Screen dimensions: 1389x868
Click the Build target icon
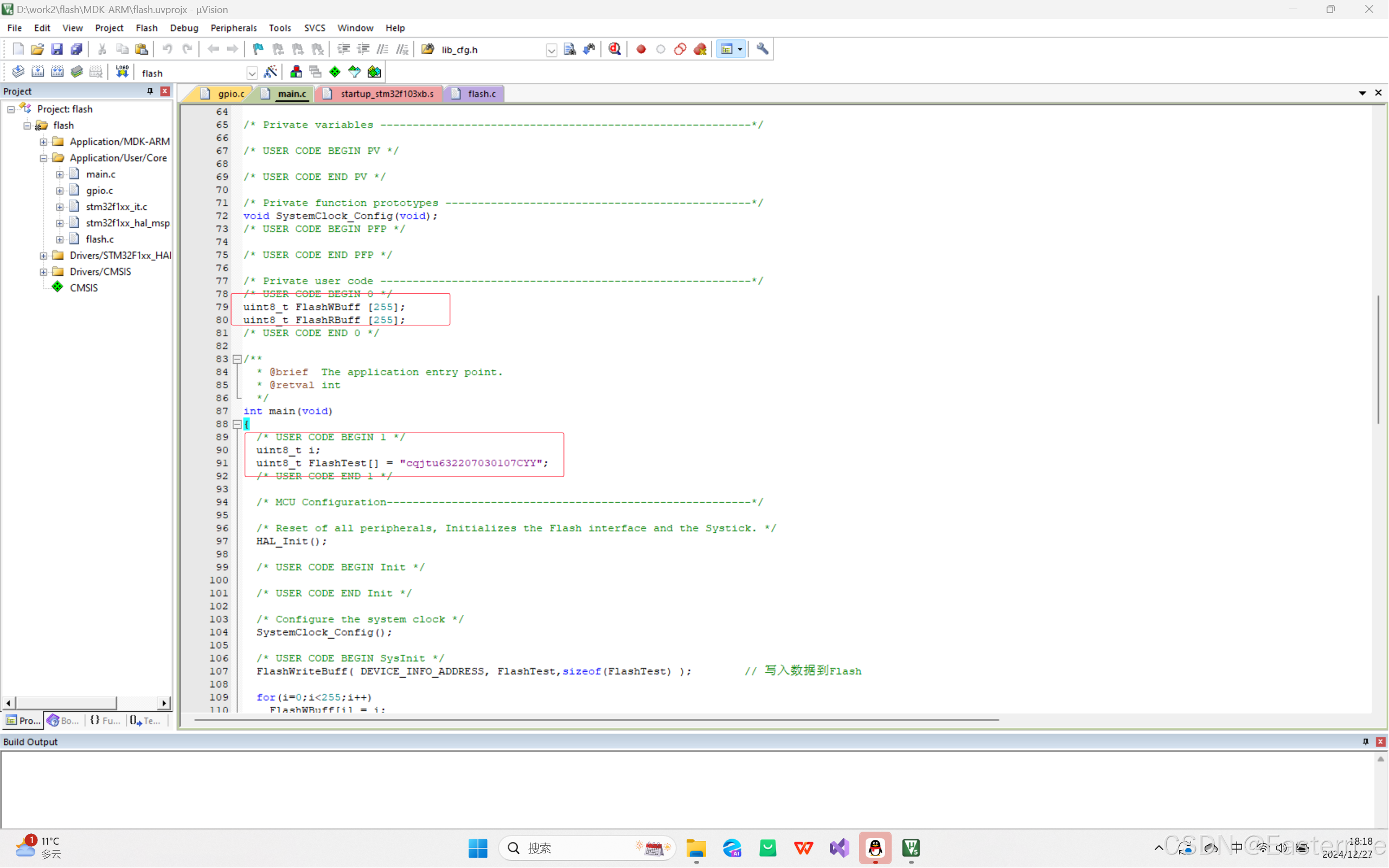click(x=37, y=72)
